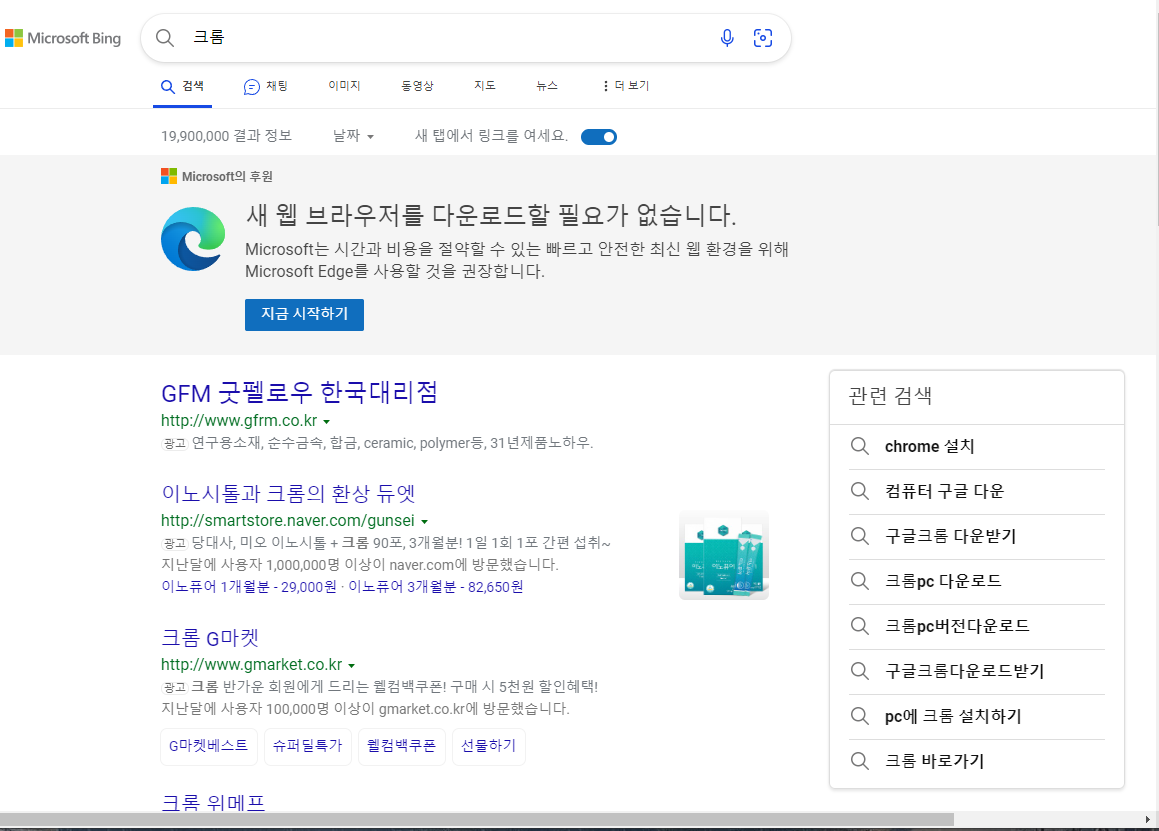Click the G마켓베스트 chip
1159x831 pixels.
pos(208,746)
